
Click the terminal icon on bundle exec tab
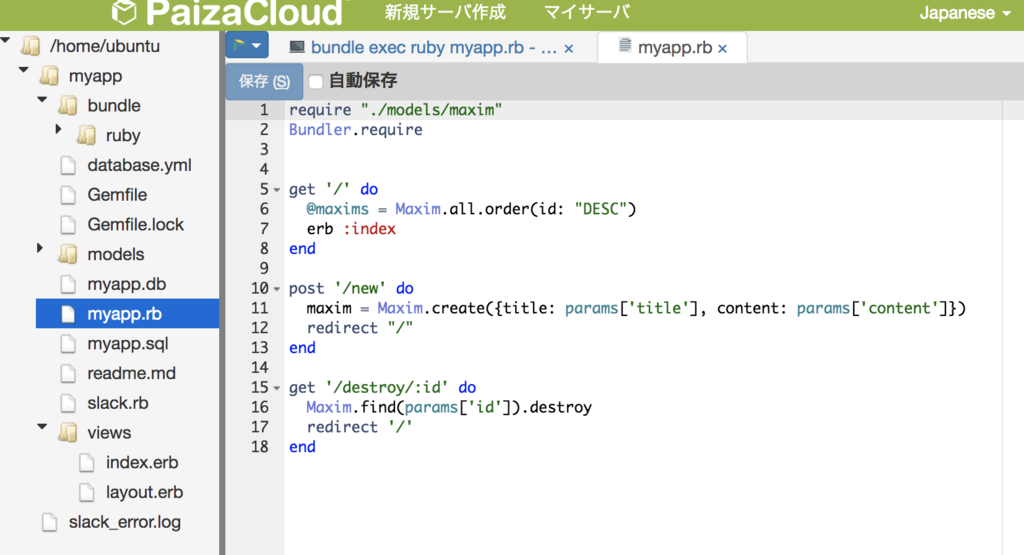pyautogui.click(x=297, y=46)
